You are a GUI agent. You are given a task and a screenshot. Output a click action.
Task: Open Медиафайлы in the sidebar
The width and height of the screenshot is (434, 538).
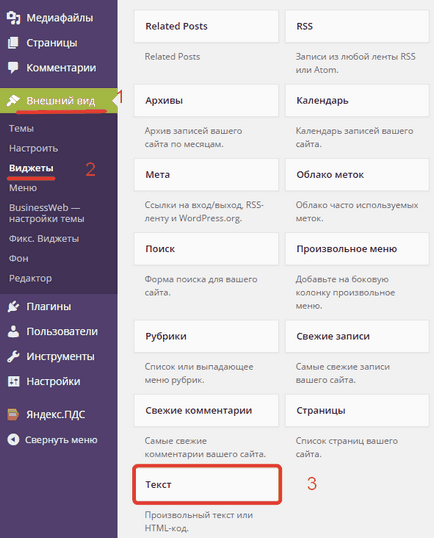tap(60, 18)
